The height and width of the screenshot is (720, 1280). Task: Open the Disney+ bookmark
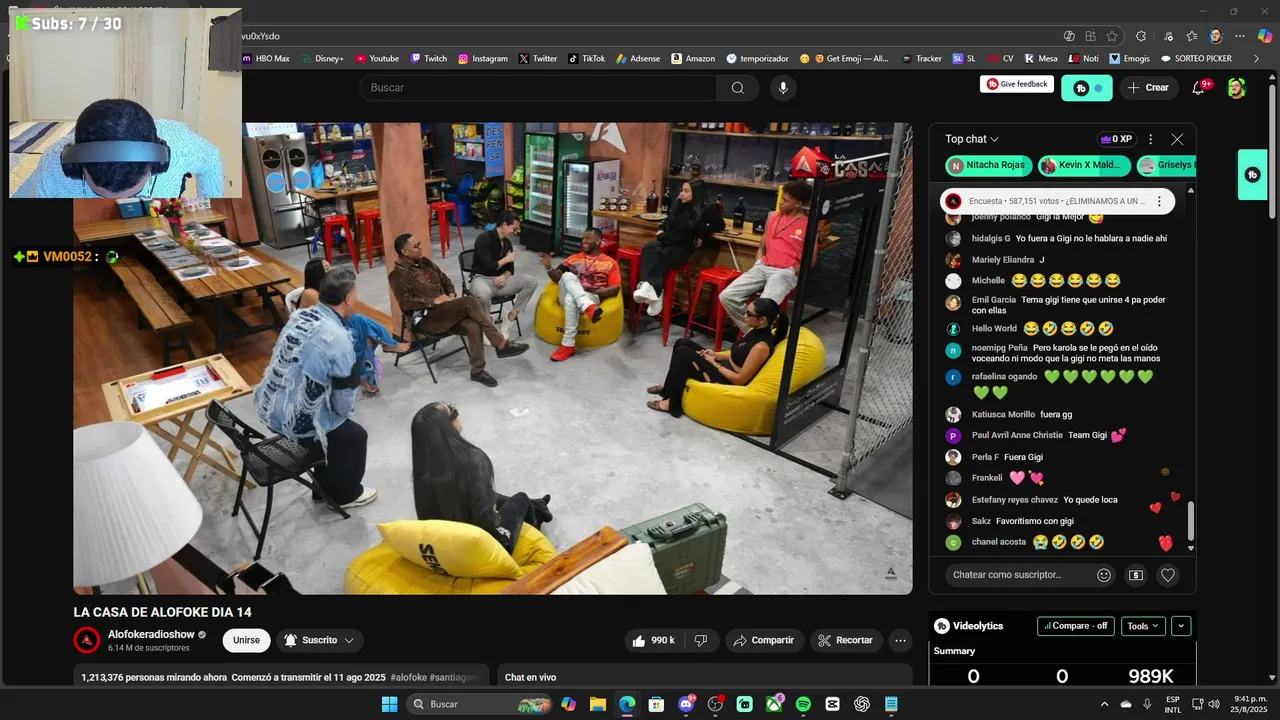click(x=322, y=59)
